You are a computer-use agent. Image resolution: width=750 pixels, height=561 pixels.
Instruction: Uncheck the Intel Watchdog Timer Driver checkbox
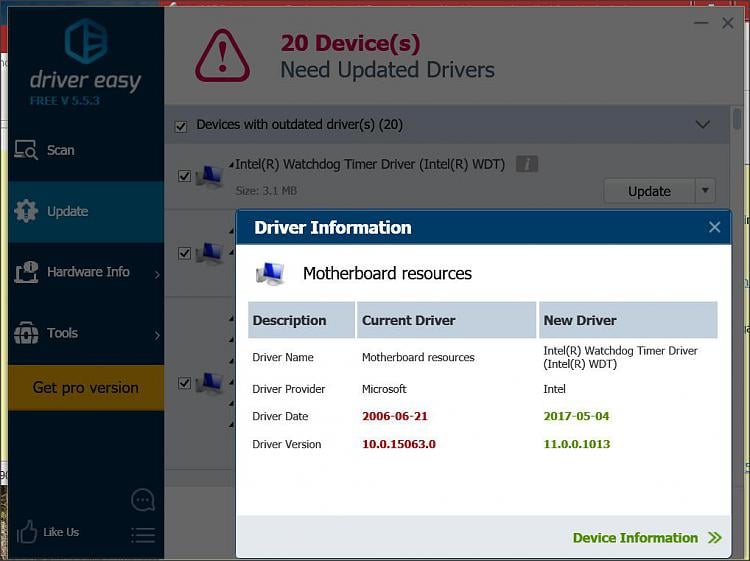pos(184,176)
